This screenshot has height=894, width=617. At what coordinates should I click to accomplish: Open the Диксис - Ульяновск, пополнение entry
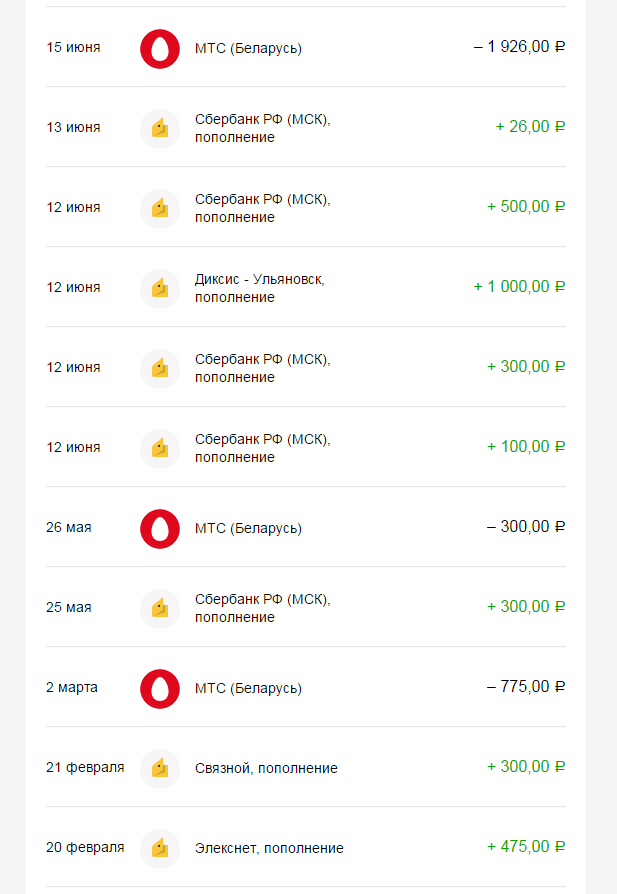[x=259, y=288]
